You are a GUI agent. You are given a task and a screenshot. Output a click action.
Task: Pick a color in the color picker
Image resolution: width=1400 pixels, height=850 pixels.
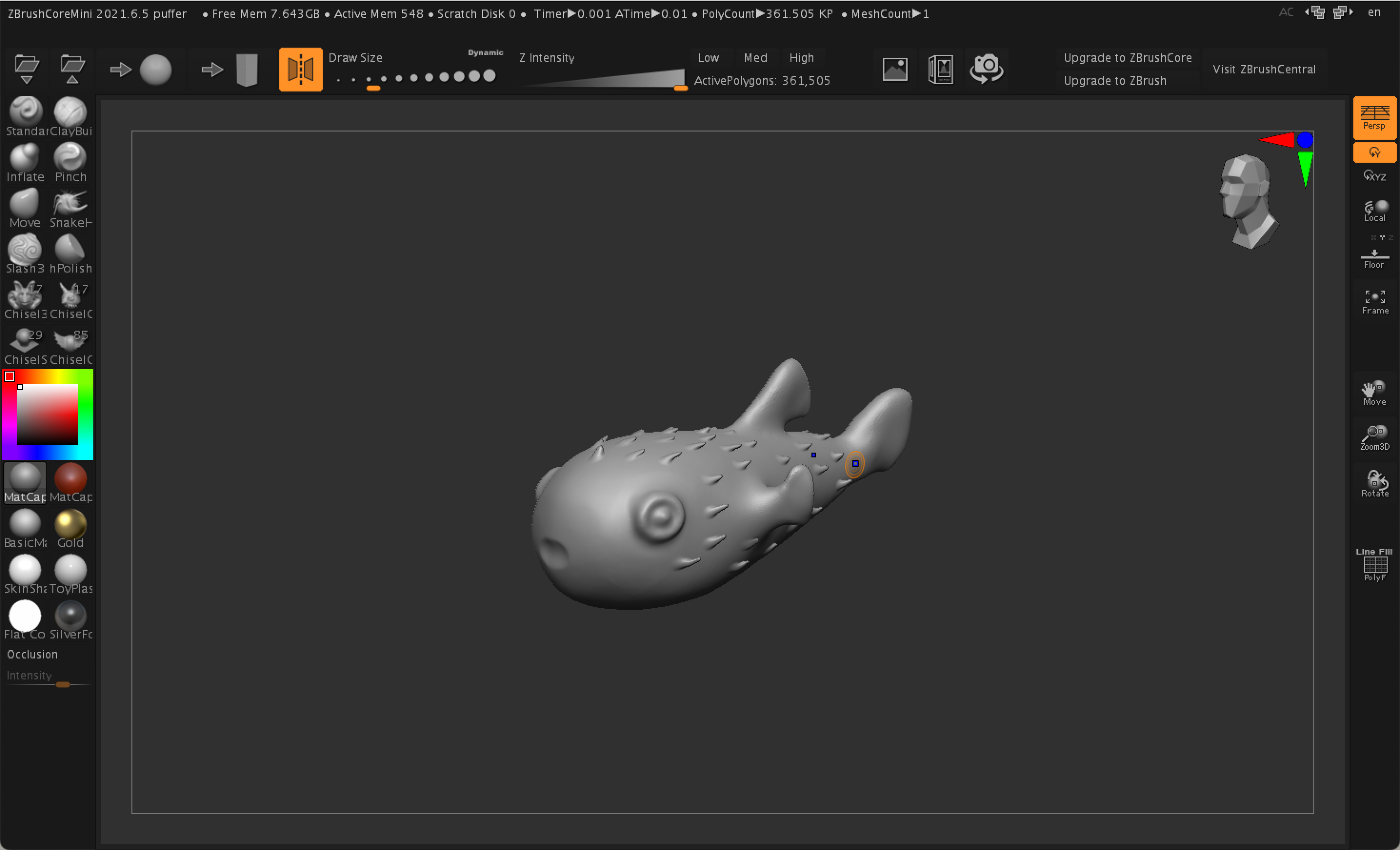click(x=47, y=415)
